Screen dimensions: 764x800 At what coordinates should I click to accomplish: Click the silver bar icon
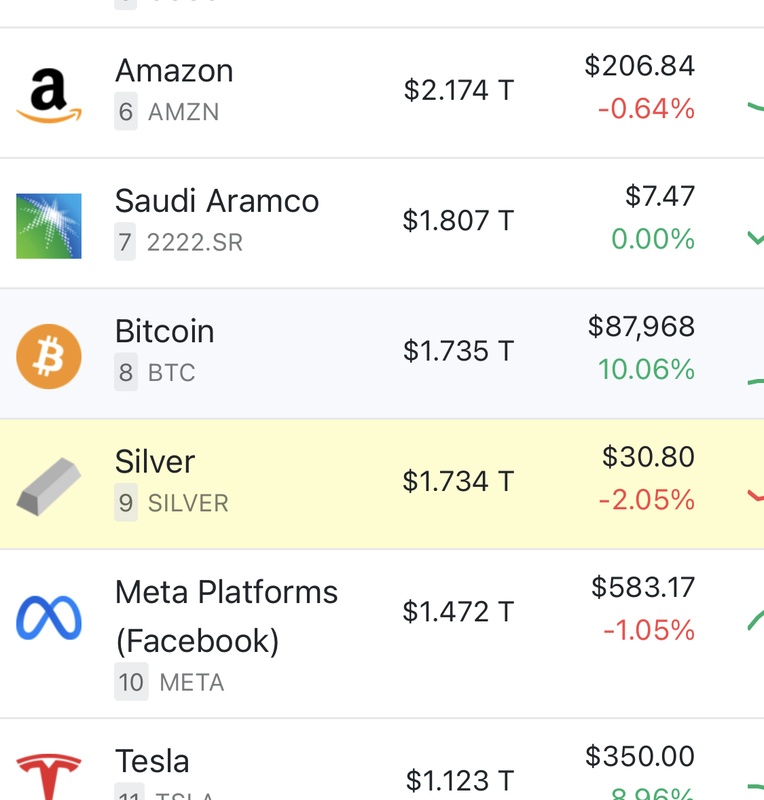(49, 487)
